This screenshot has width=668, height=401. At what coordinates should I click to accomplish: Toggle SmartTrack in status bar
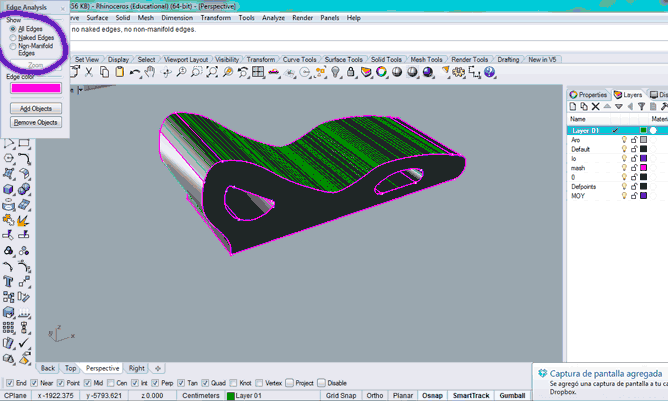(x=471, y=395)
